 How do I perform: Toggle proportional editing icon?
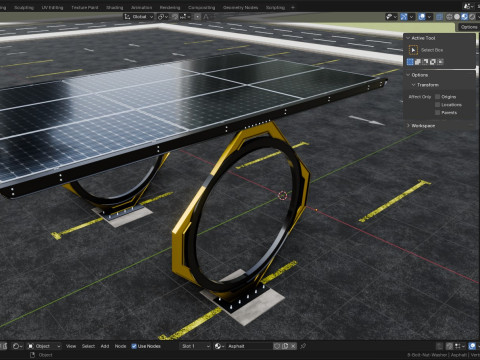198,17
